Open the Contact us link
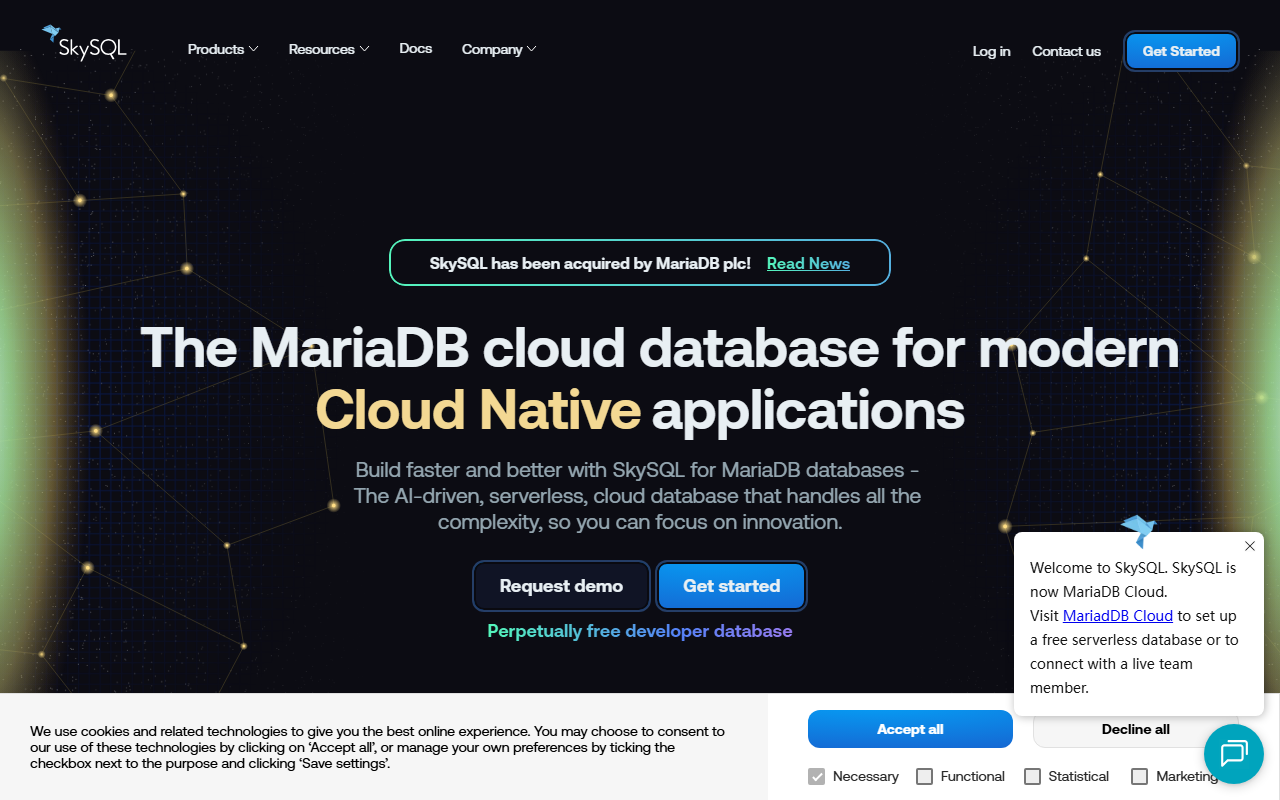1280x800 pixels. coord(1066,51)
